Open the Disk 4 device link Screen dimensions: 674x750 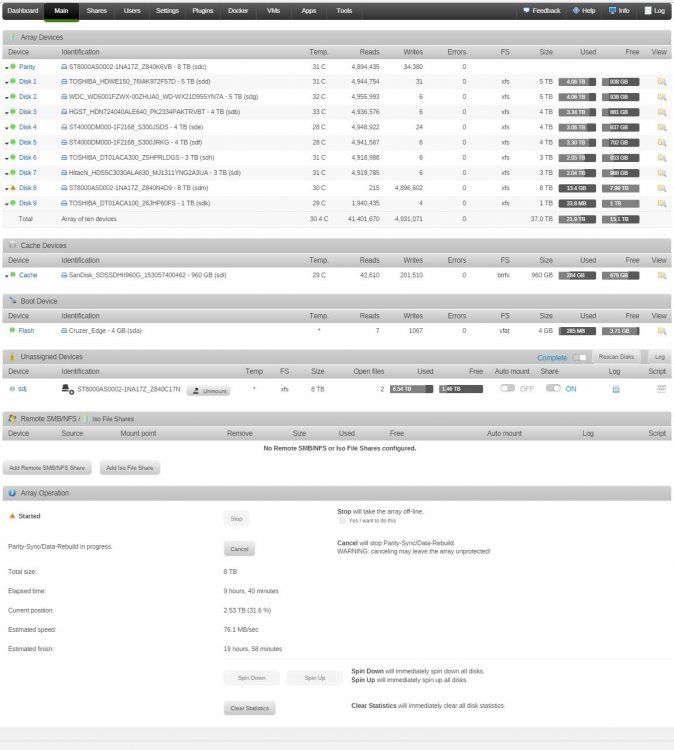[x=28, y=127]
